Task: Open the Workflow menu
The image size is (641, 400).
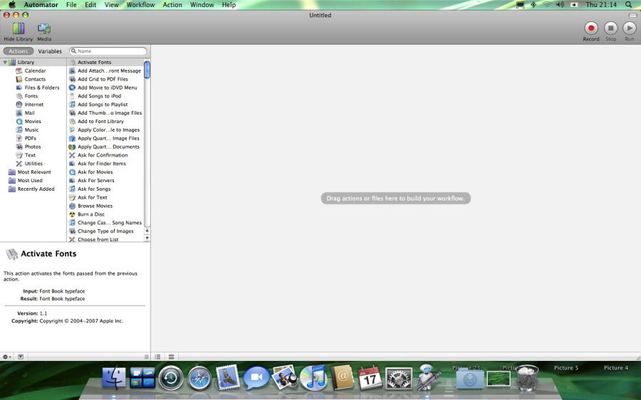Action: tap(141, 5)
